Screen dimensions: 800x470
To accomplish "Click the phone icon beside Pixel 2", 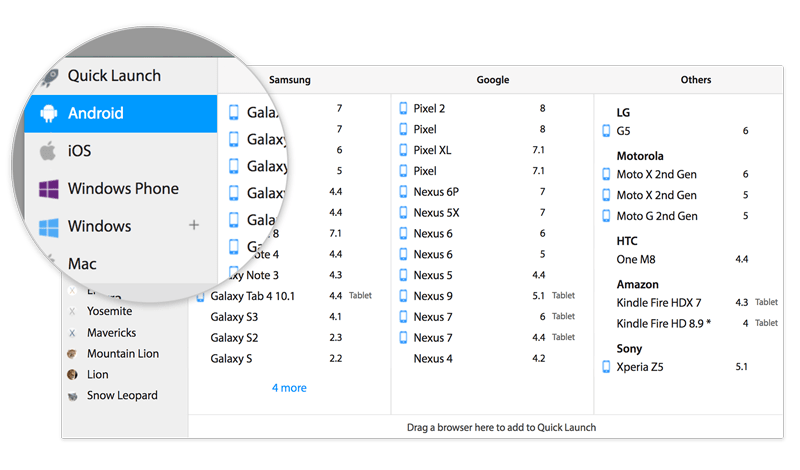I will [x=403, y=108].
